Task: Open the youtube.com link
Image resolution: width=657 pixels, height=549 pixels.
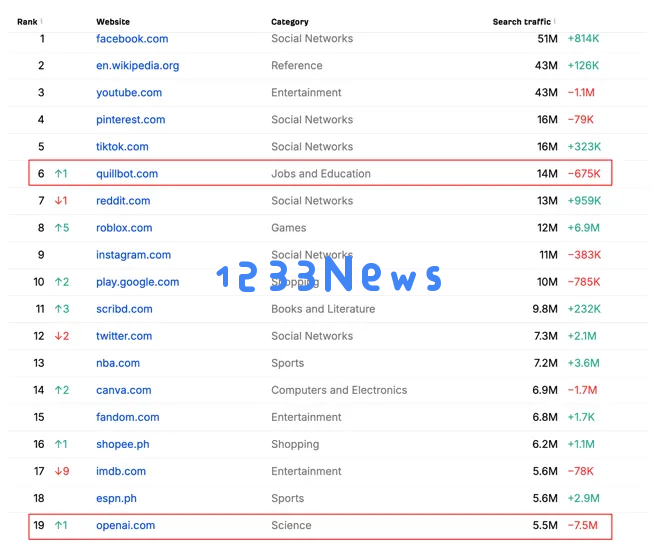Action: (129, 93)
